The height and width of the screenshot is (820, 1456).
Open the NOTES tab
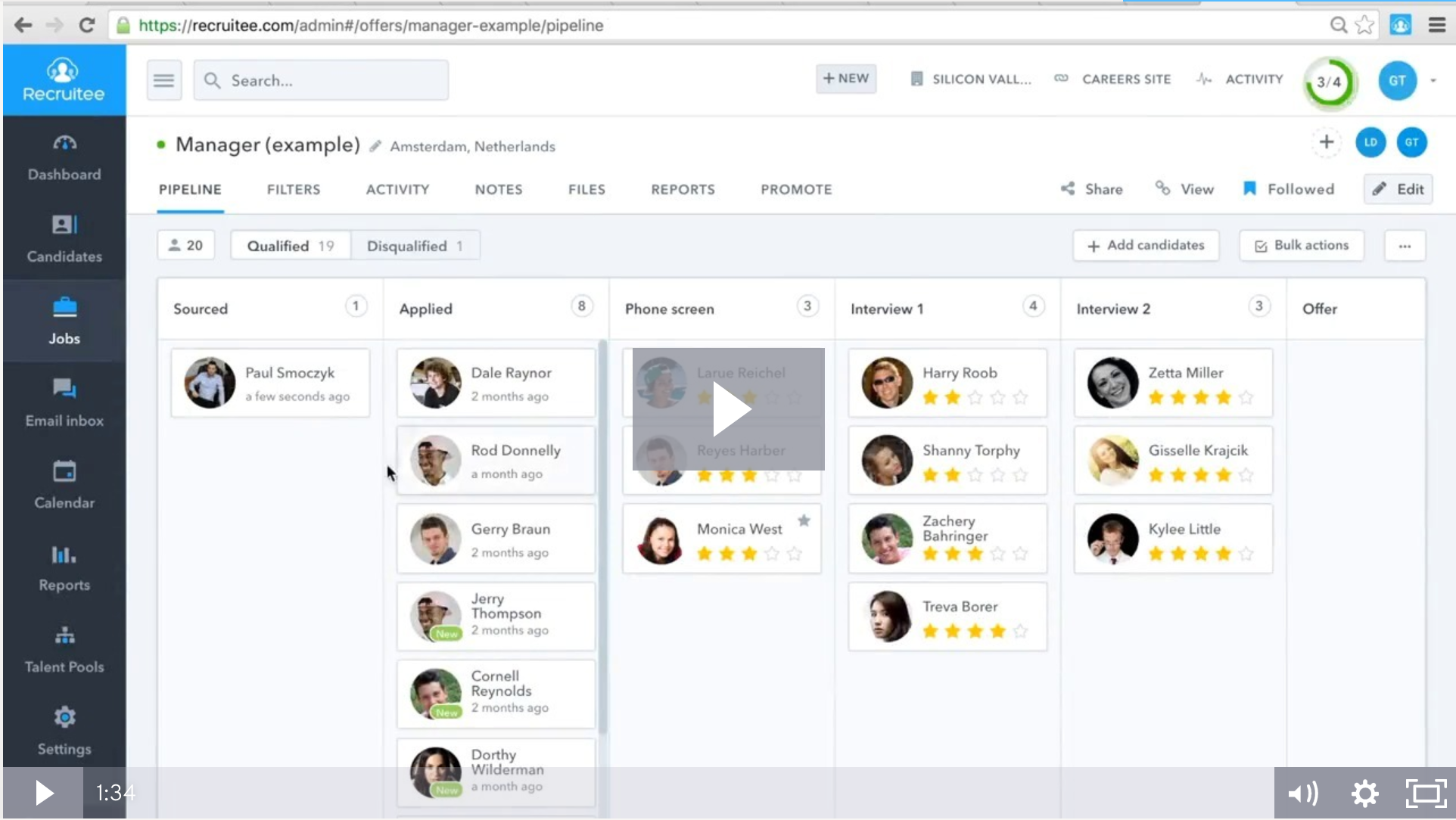pyautogui.click(x=498, y=189)
